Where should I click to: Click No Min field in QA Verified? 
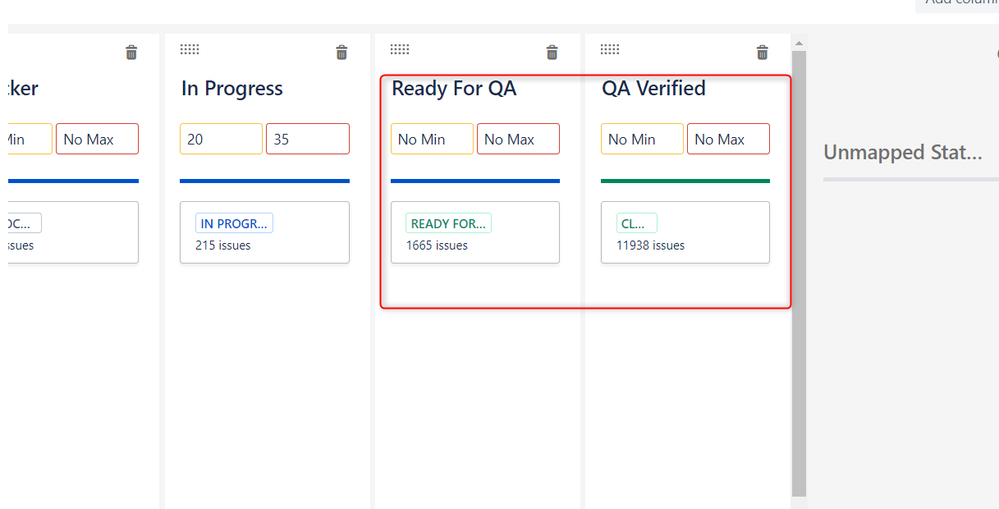[x=642, y=139]
